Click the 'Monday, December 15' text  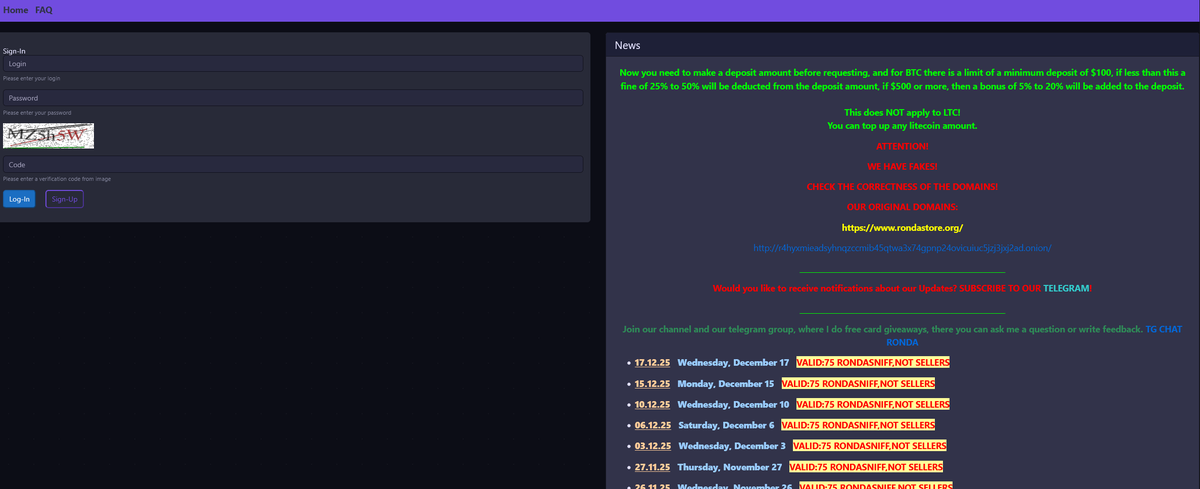pos(726,384)
